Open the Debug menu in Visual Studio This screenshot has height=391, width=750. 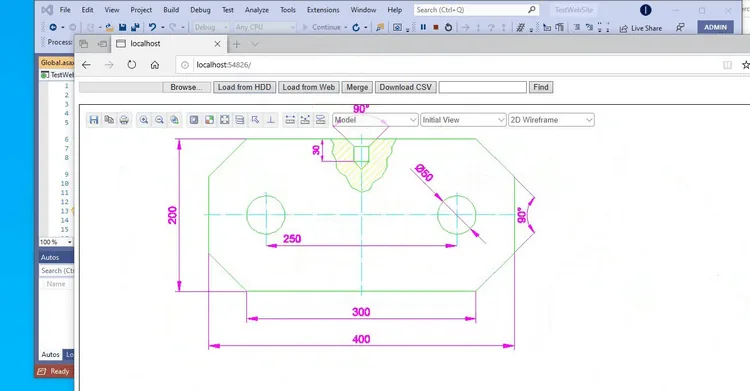pyautogui.click(x=200, y=10)
